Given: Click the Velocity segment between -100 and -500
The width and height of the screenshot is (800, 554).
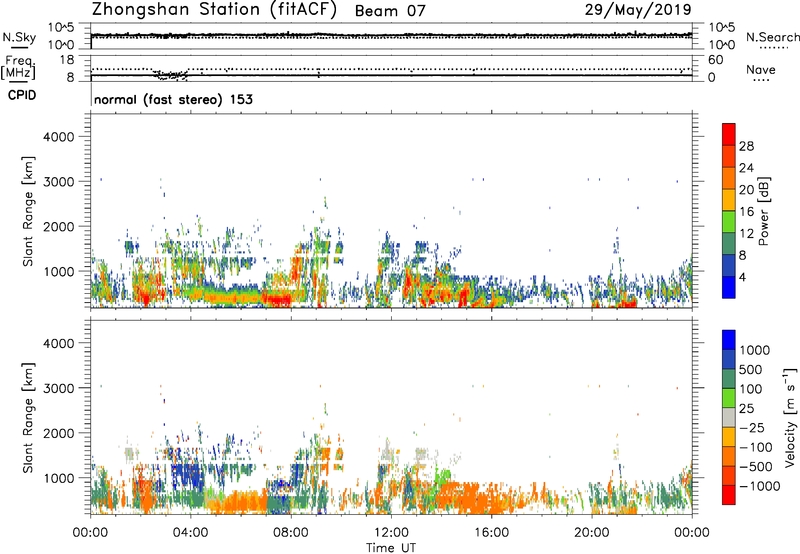Looking at the screenshot, I should (x=729, y=457).
